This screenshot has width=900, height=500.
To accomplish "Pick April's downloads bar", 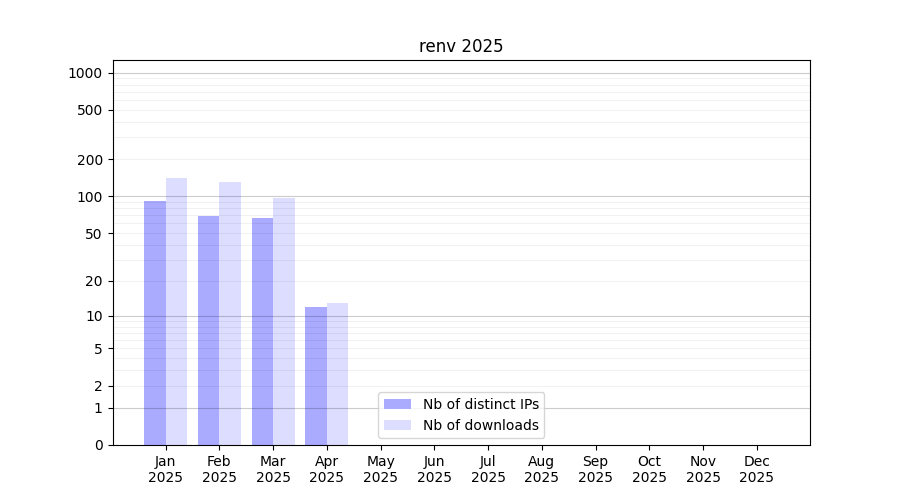I will pyautogui.click(x=337, y=374).
